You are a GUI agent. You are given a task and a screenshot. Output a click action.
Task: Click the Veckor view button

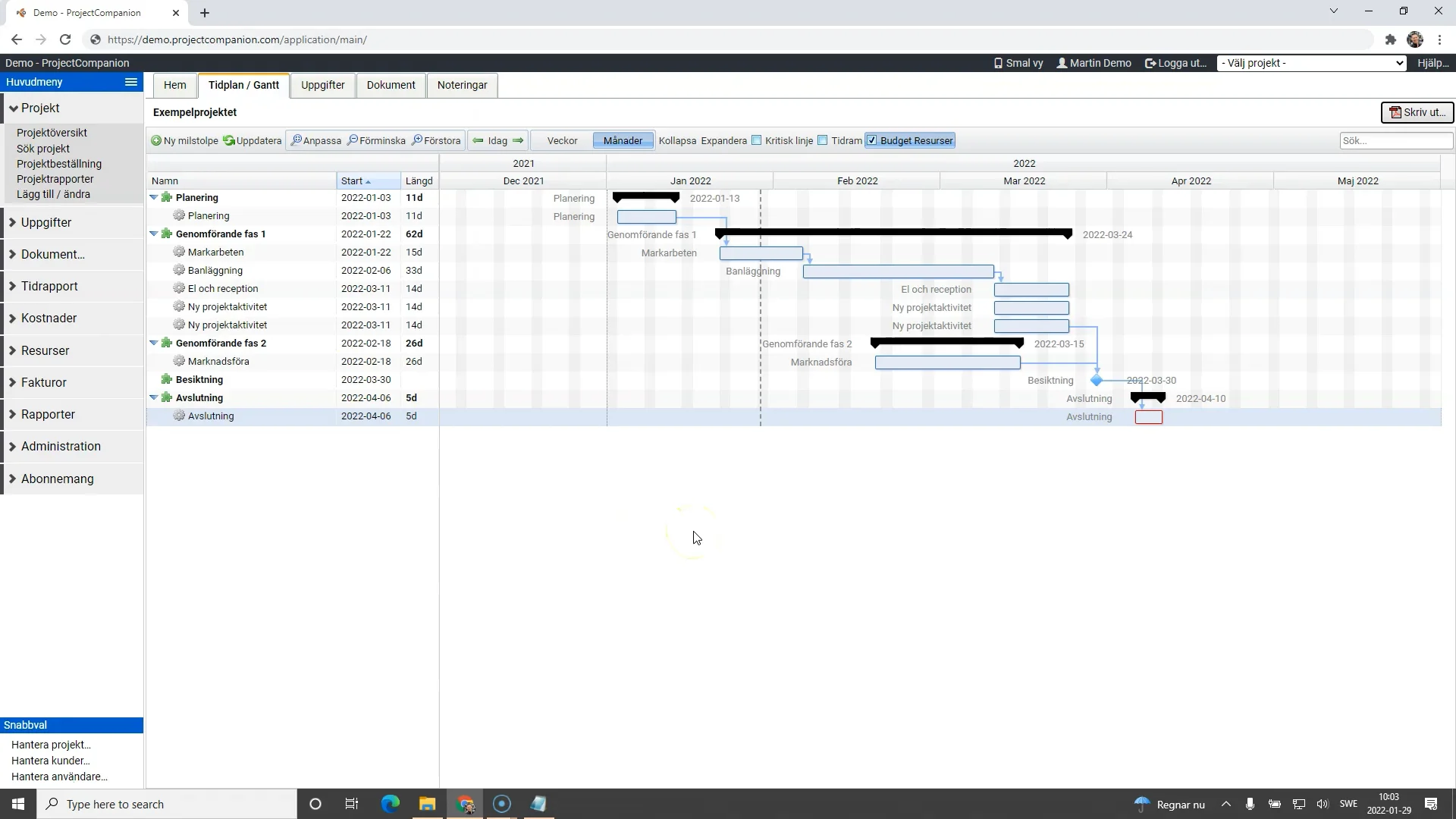(561, 140)
